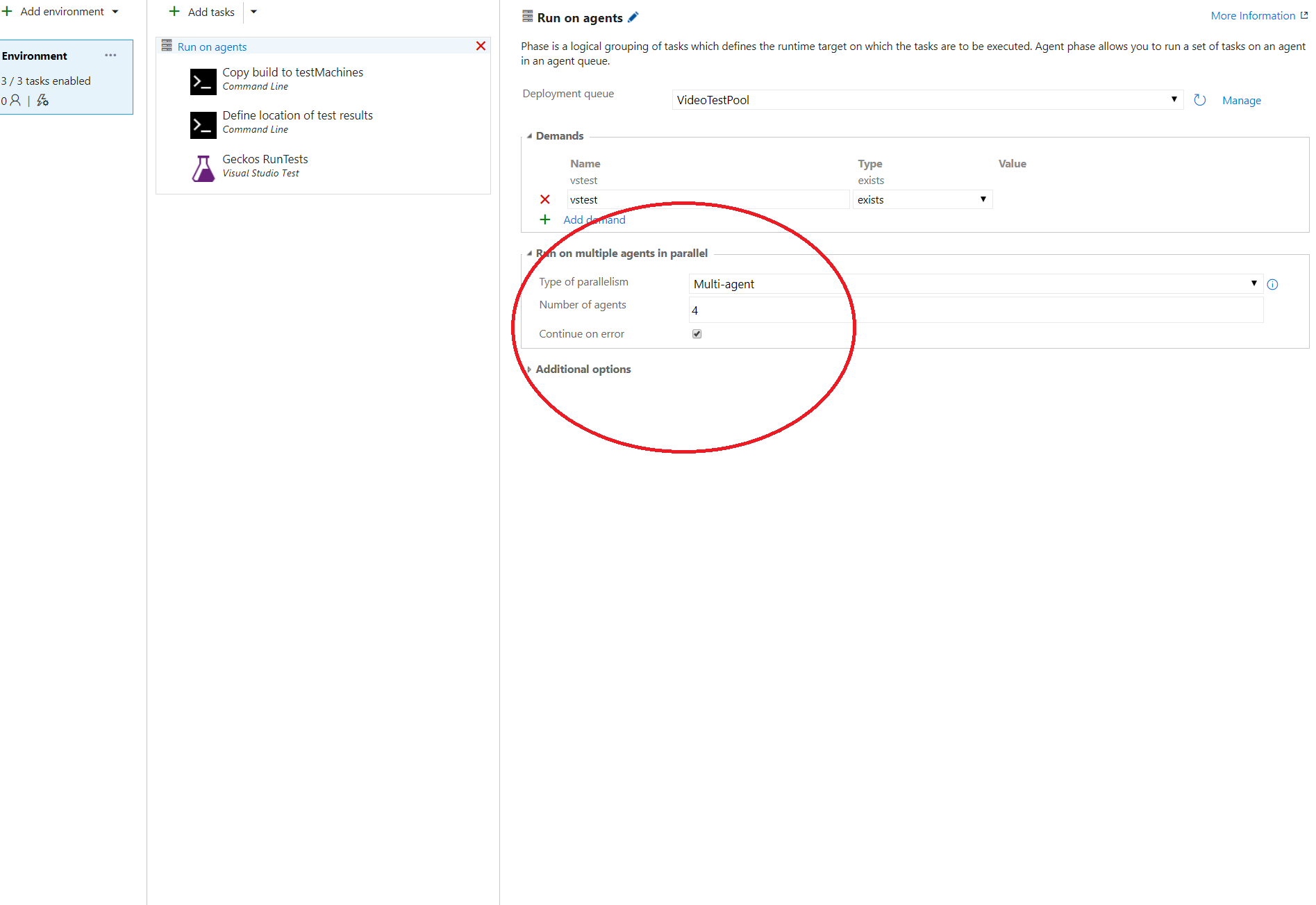Screen dimensions: 1316x905
Task: Click the Run on agents server icon in task list
Action: click(167, 46)
